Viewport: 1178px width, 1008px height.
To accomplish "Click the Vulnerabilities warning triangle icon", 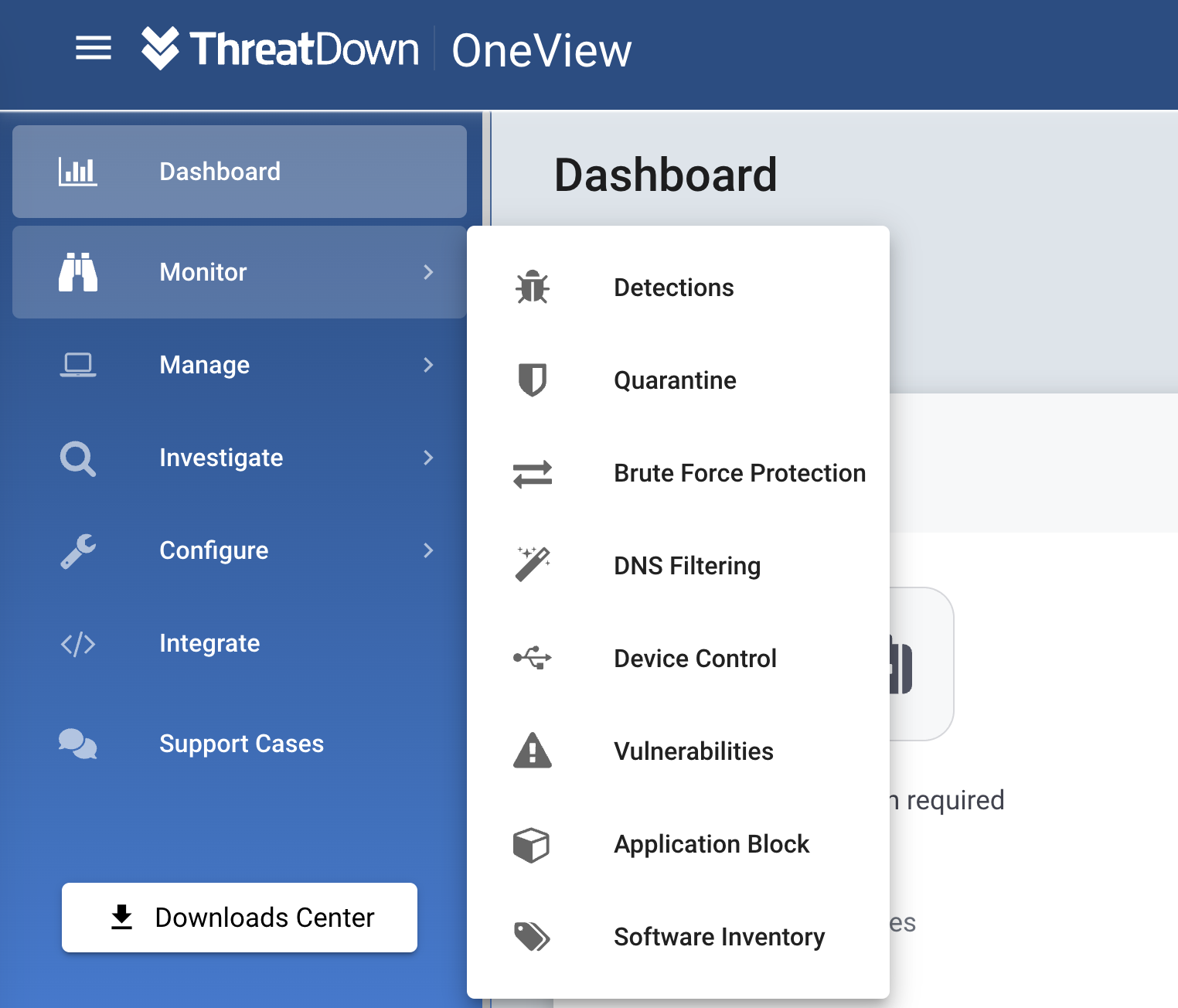I will click(533, 750).
